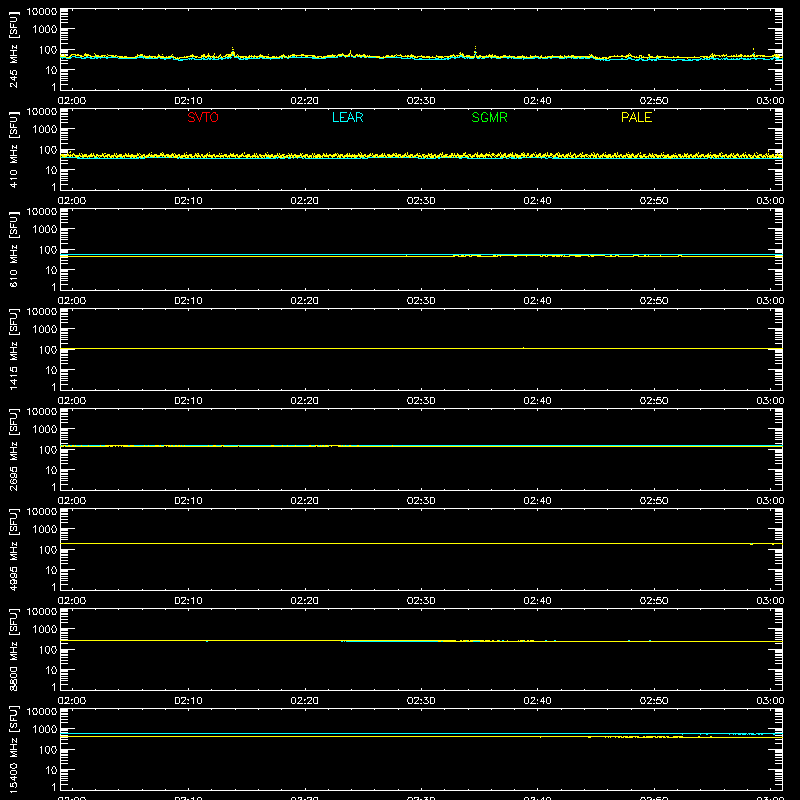Select the 2695 MHz [SFU] axis title
Image resolution: width=800 pixels, height=800 pixels.
point(13,449)
